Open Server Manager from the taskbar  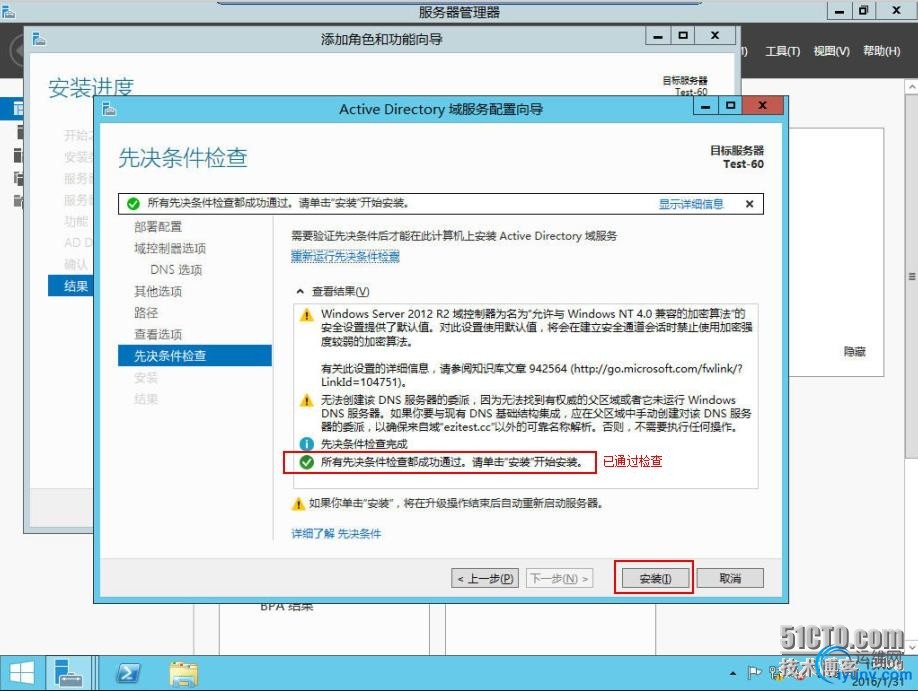pyautogui.click(x=68, y=673)
